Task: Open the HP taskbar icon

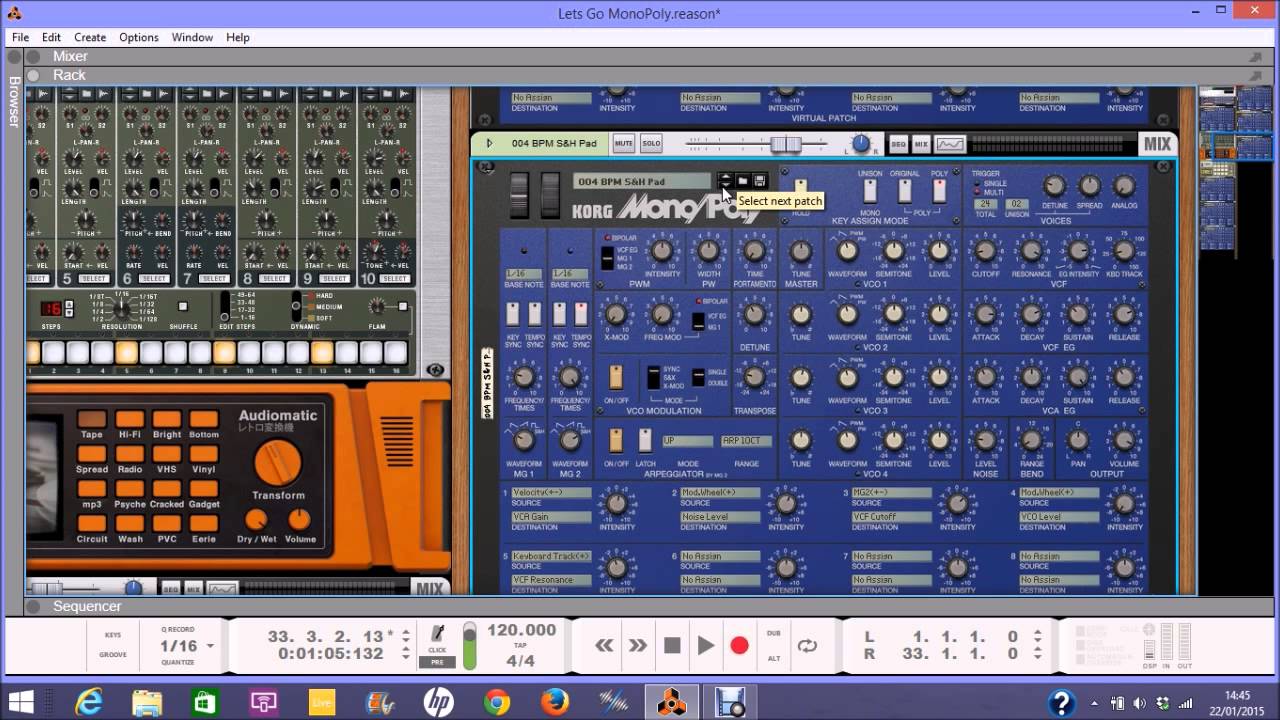Action: pos(438,701)
